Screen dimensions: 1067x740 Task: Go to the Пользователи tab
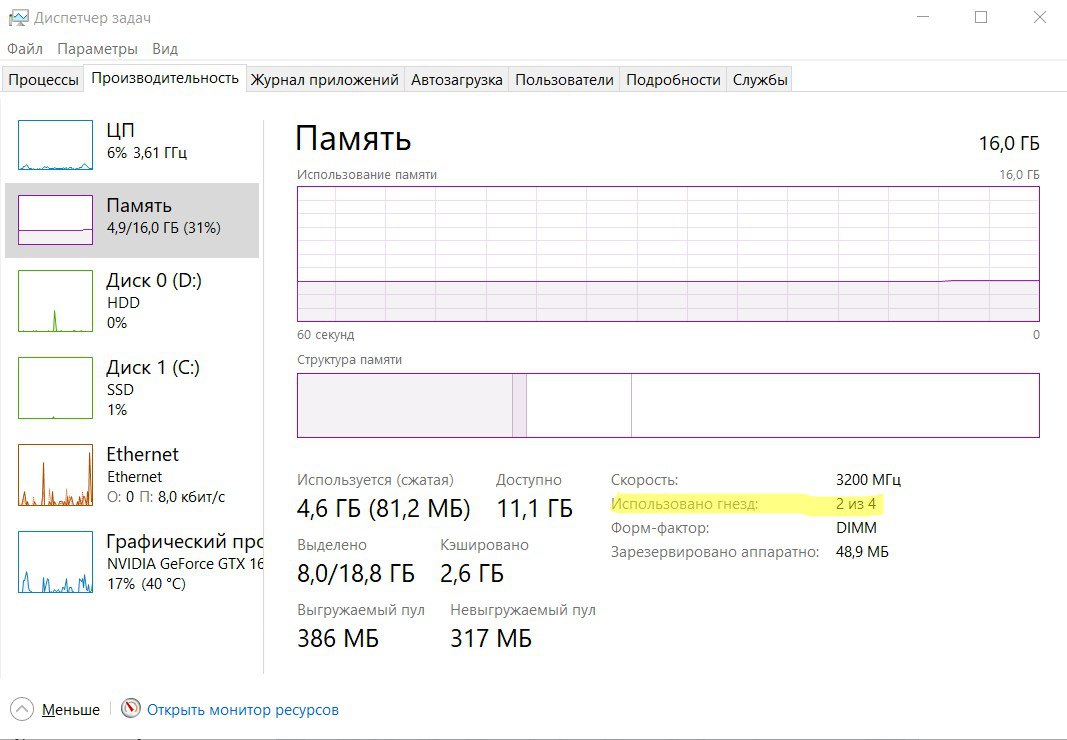tap(564, 80)
